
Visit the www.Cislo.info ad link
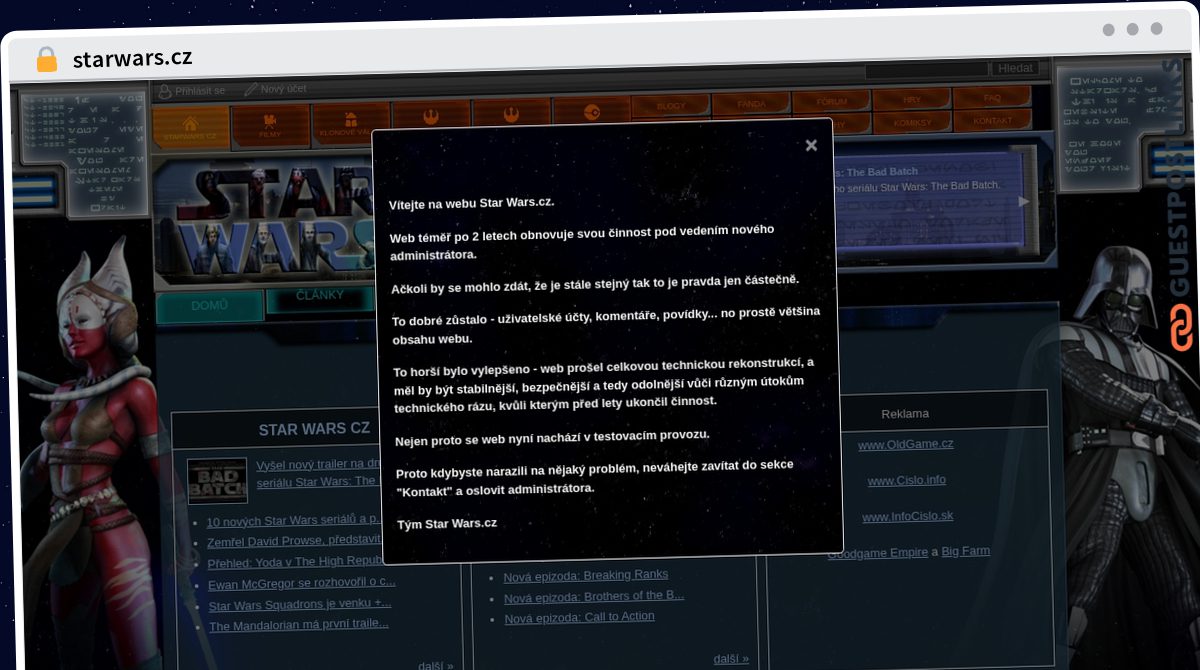[x=906, y=481]
